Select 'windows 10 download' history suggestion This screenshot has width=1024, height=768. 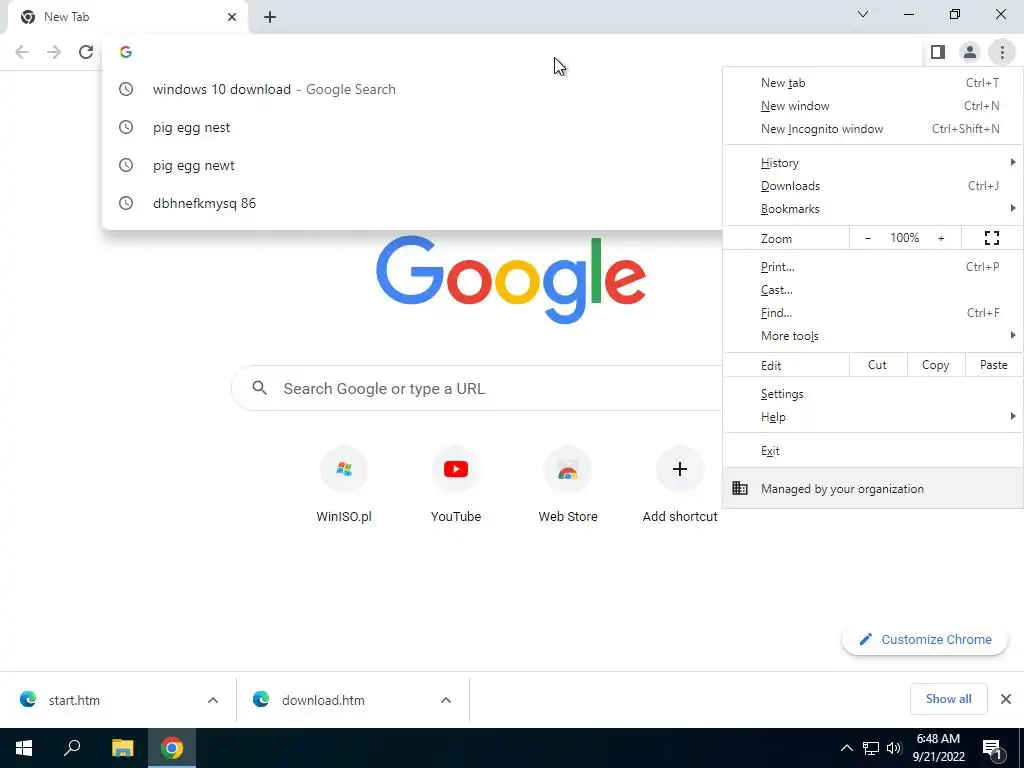[x=413, y=89]
